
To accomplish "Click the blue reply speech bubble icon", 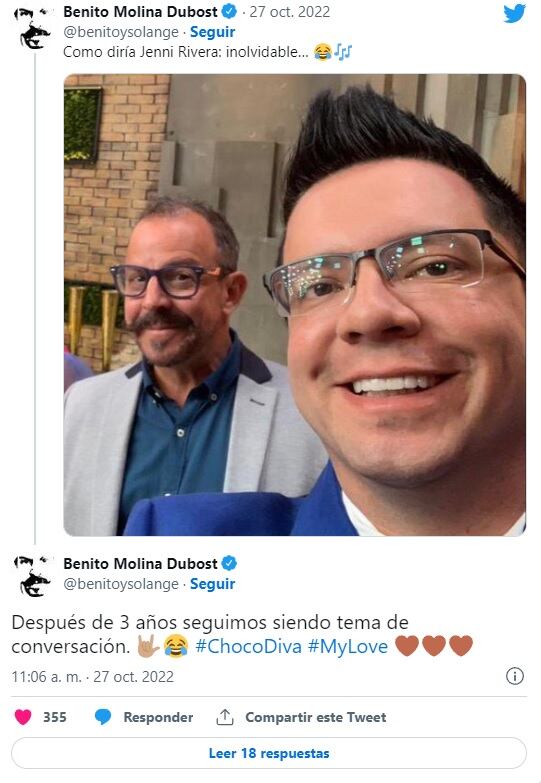I will pyautogui.click(x=103, y=717).
